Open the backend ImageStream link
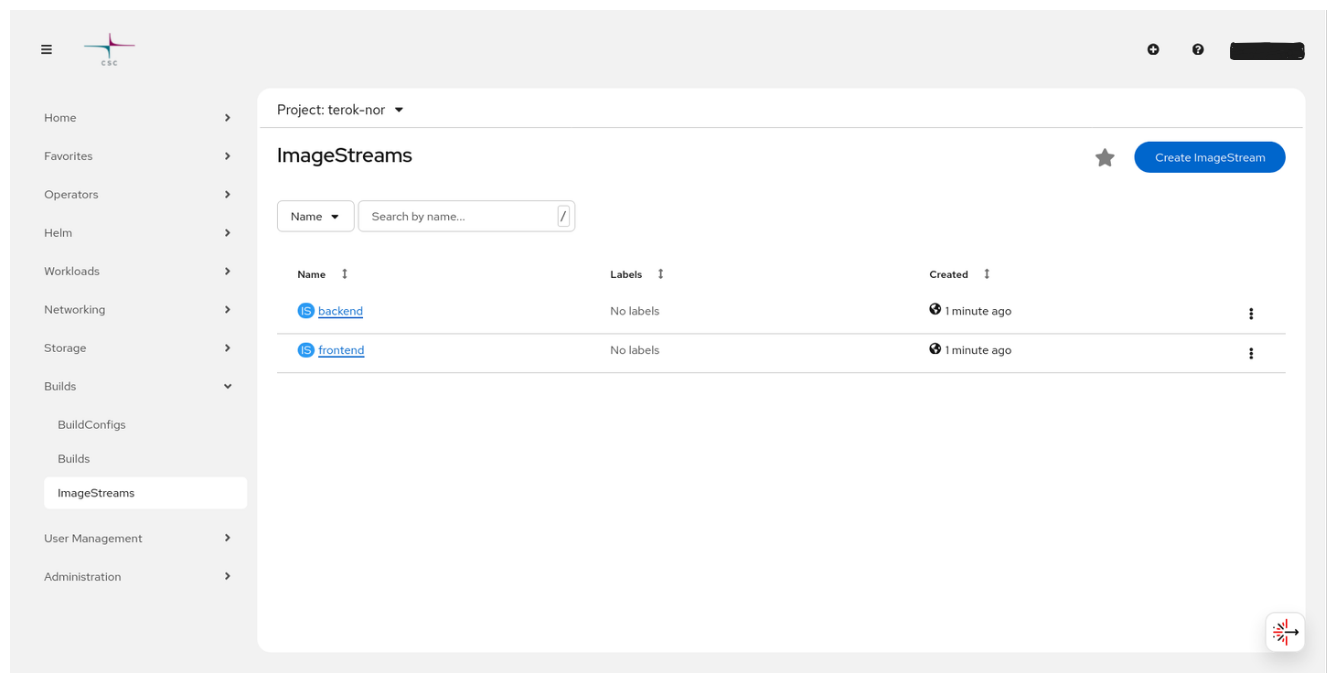The image size is (1336, 683). [x=340, y=311]
